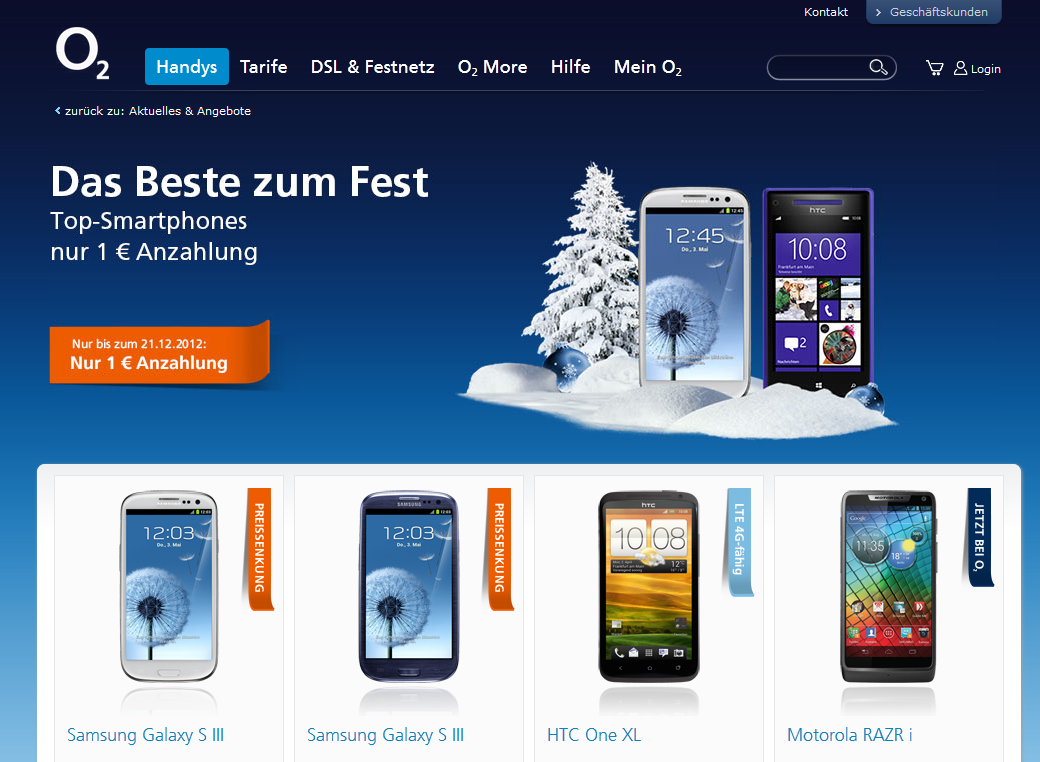Open the shopping cart icon
The image size is (1040, 762).
point(935,68)
